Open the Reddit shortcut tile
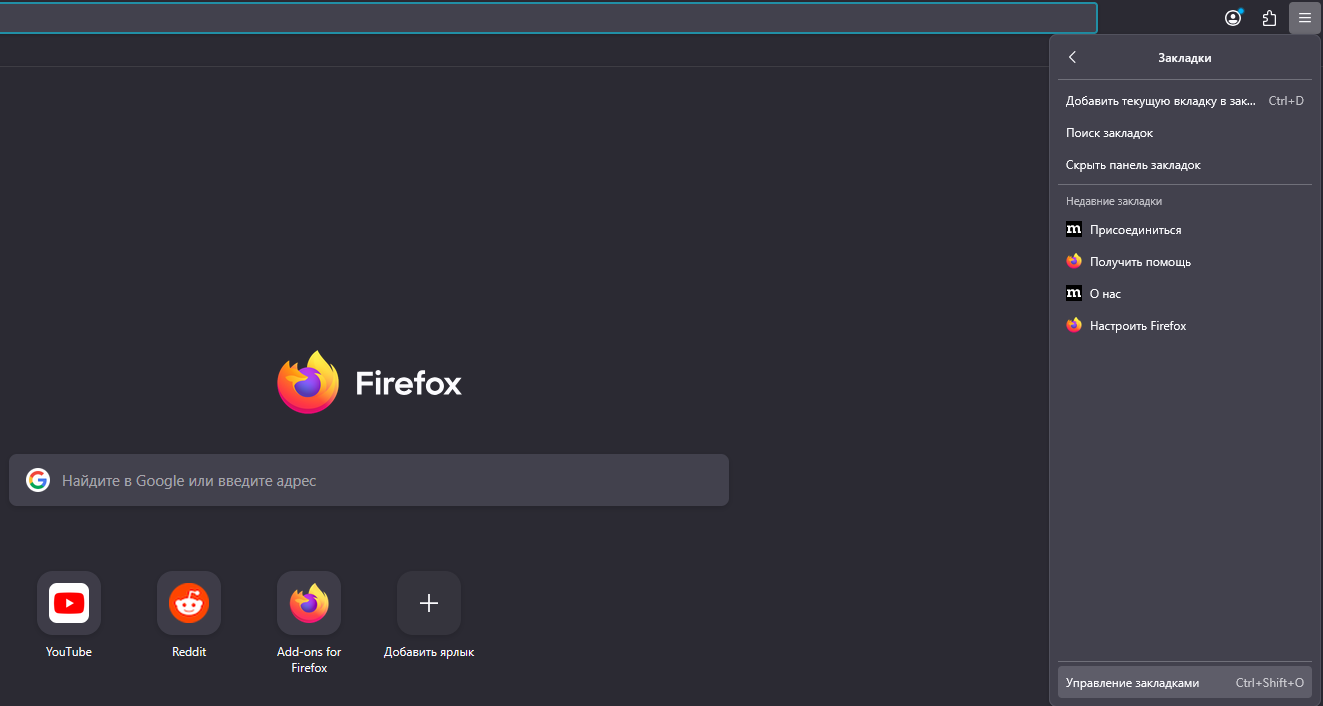The image size is (1323, 706). (x=189, y=603)
